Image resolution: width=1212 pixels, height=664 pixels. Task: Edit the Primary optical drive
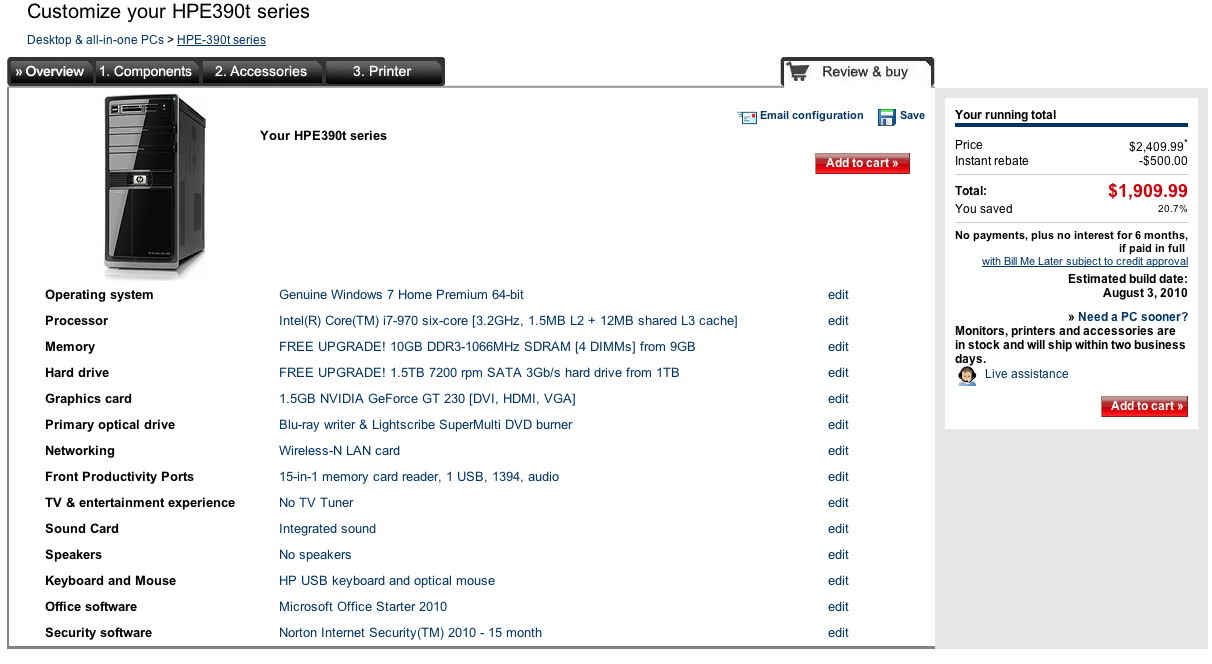[838, 425]
